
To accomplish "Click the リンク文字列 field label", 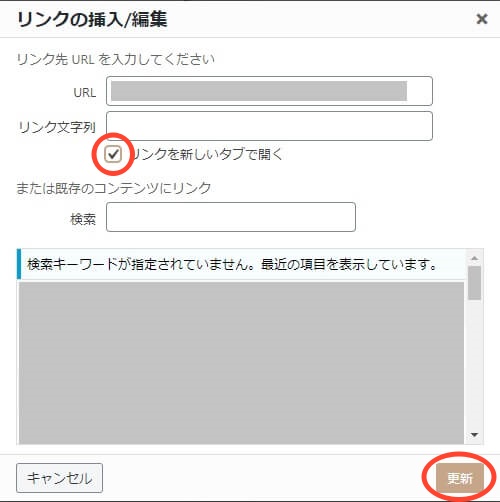I will coord(57,127).
